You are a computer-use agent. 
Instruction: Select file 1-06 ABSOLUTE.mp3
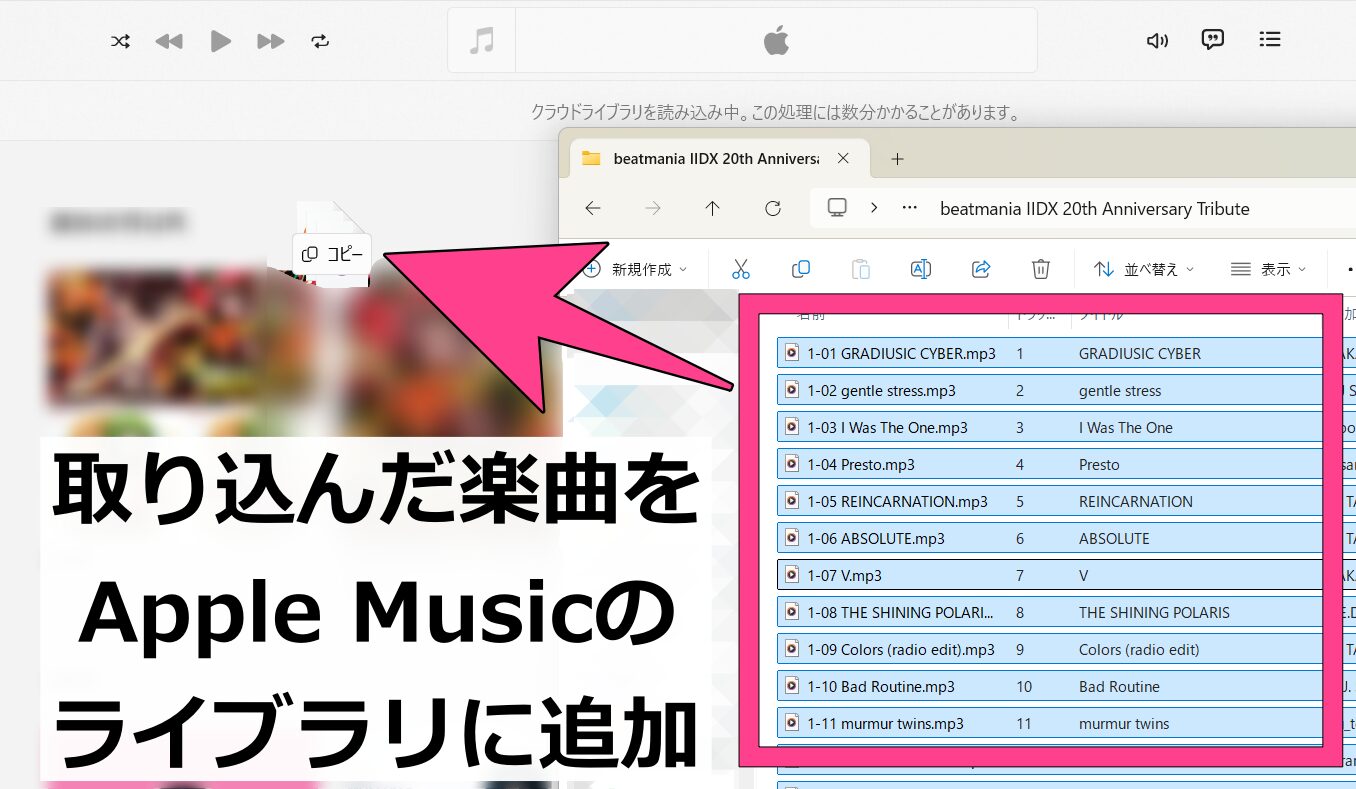[875, 538]
